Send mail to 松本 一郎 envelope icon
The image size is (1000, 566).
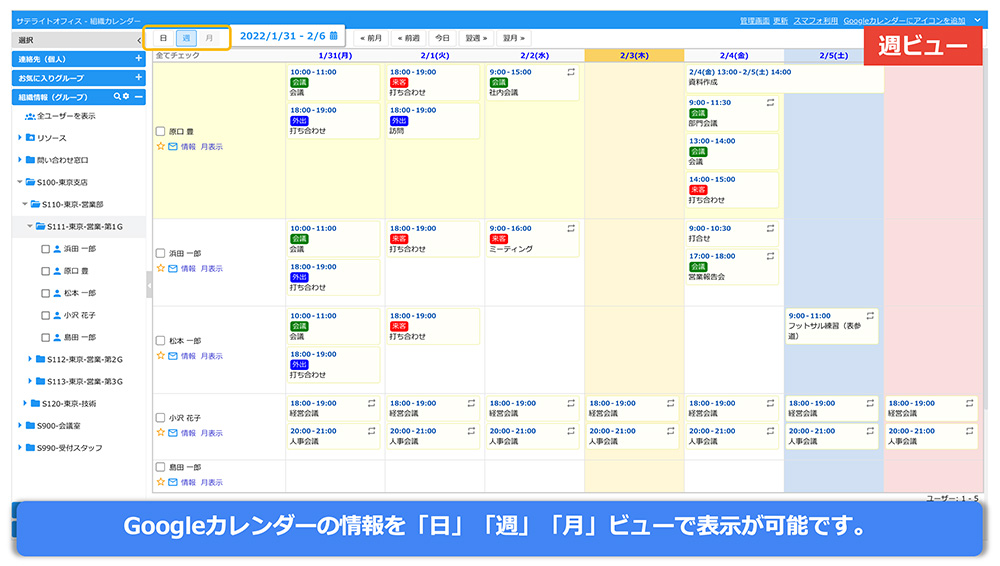173,356
